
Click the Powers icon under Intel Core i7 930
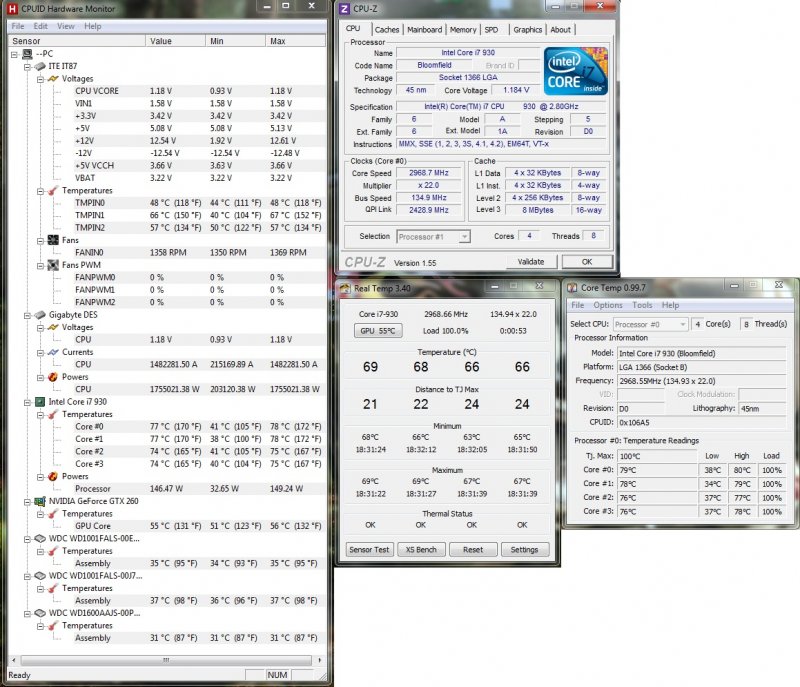(x=53, y=477)
